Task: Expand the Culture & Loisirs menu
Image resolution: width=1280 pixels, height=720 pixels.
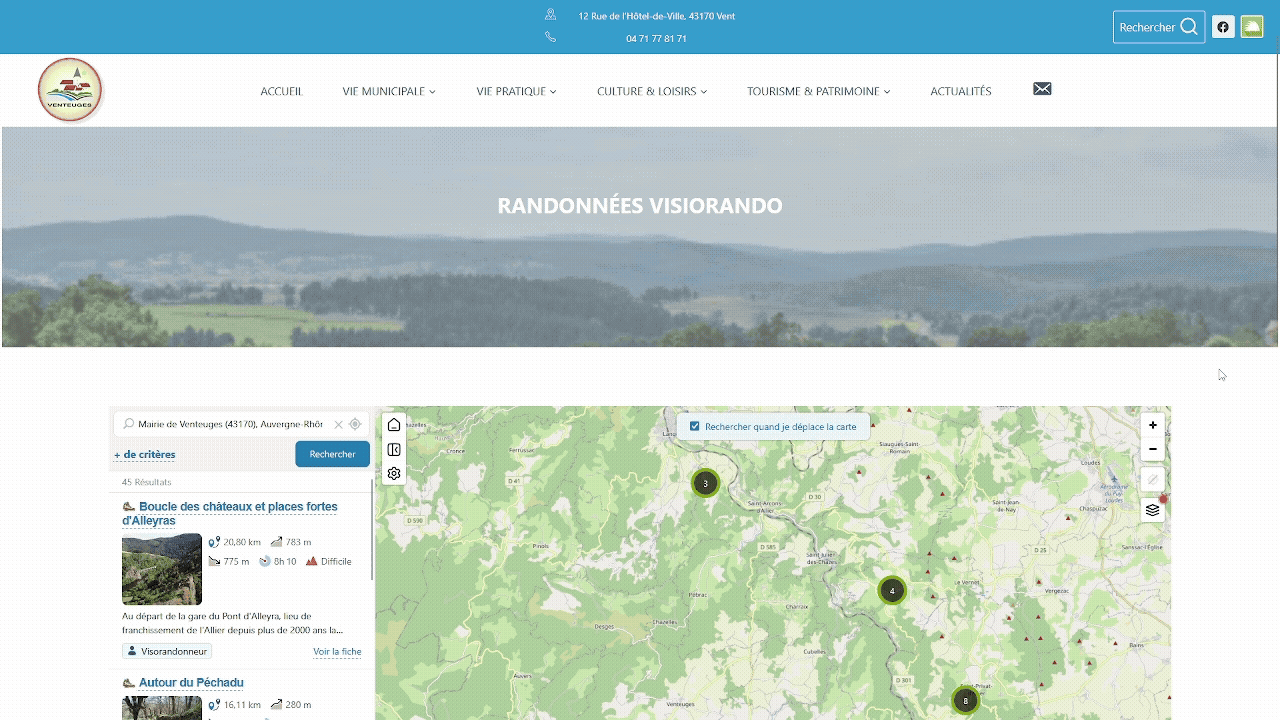Action: [651, 91]
